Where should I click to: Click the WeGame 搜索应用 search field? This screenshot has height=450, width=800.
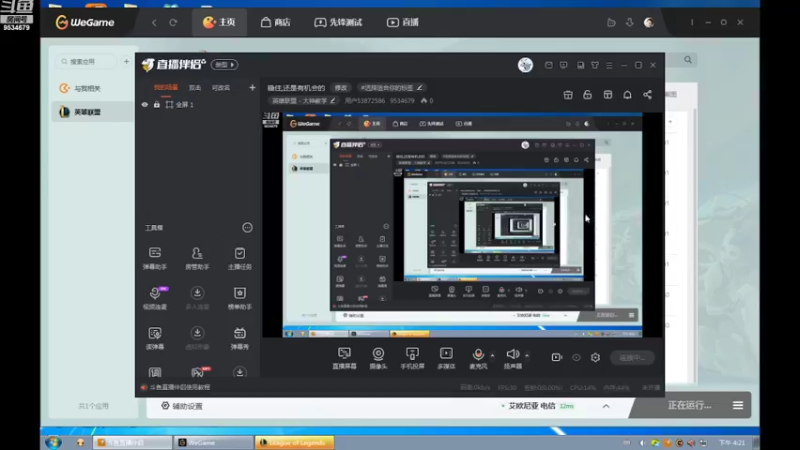(87, 62)
